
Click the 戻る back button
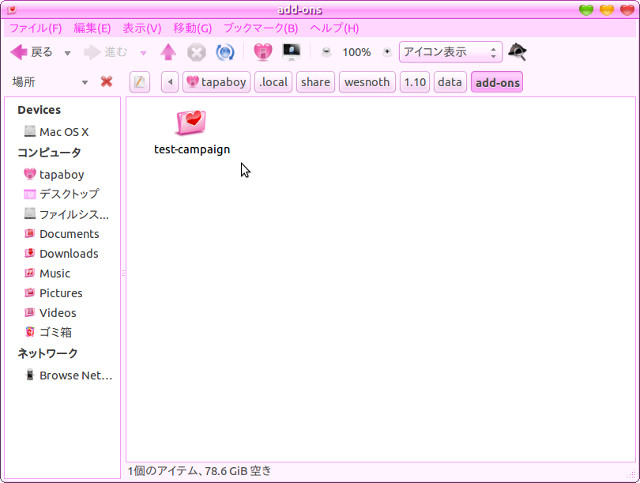32,52
